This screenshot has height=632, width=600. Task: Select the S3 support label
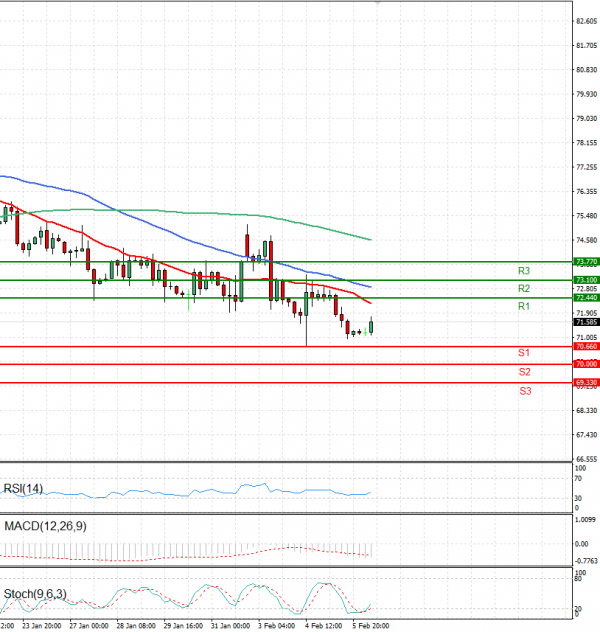point(525,391)
